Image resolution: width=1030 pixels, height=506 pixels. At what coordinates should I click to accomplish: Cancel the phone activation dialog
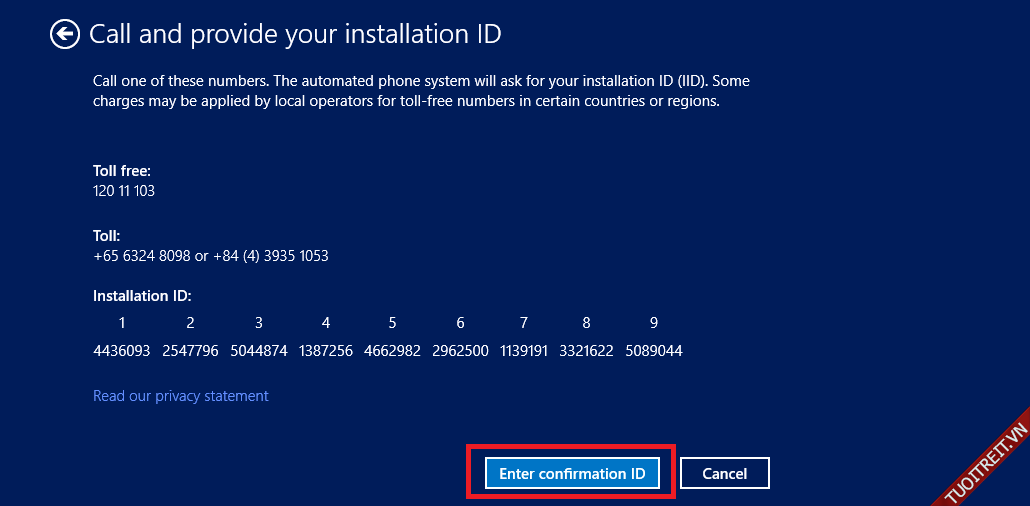click(x=724, y=473)
